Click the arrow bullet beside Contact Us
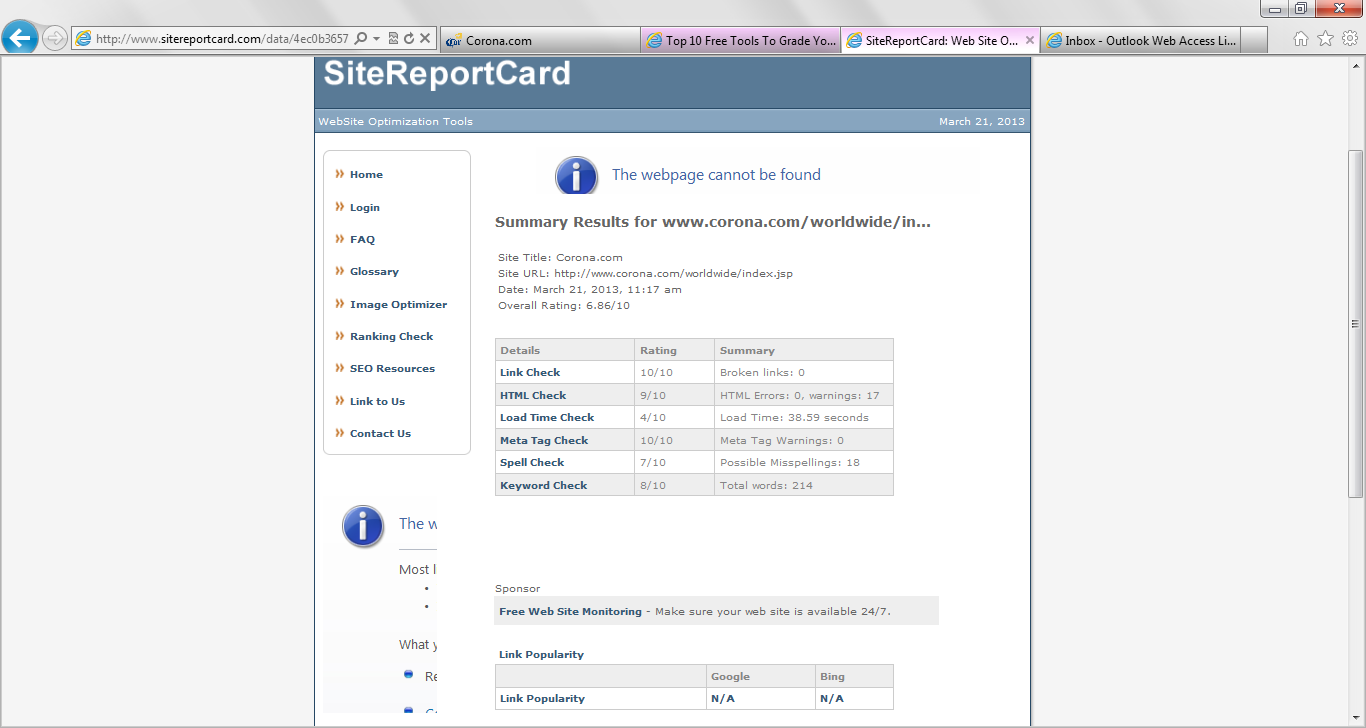Screen dimensions: 1366x728 pos(340,433)
